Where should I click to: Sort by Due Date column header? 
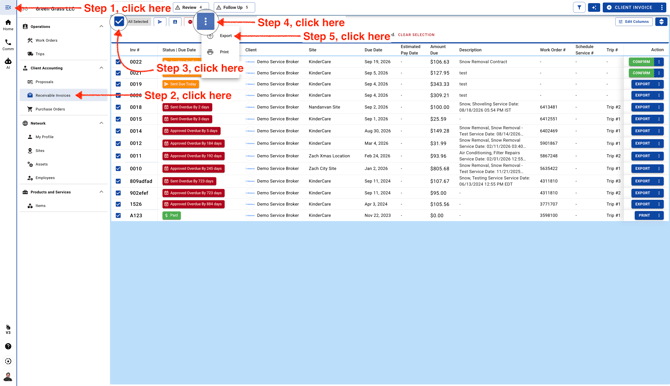373,50
